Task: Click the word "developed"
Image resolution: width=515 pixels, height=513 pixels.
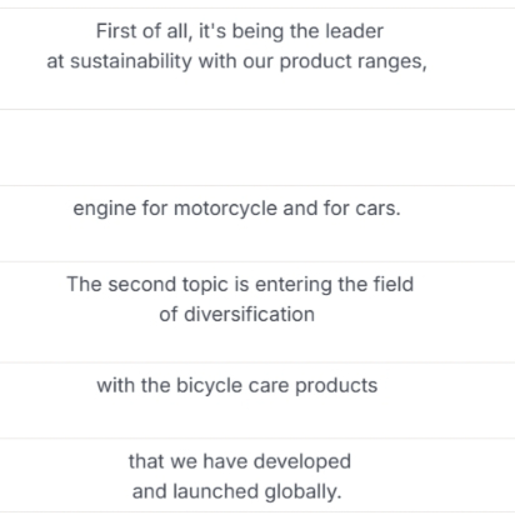Action: [302, 462]
